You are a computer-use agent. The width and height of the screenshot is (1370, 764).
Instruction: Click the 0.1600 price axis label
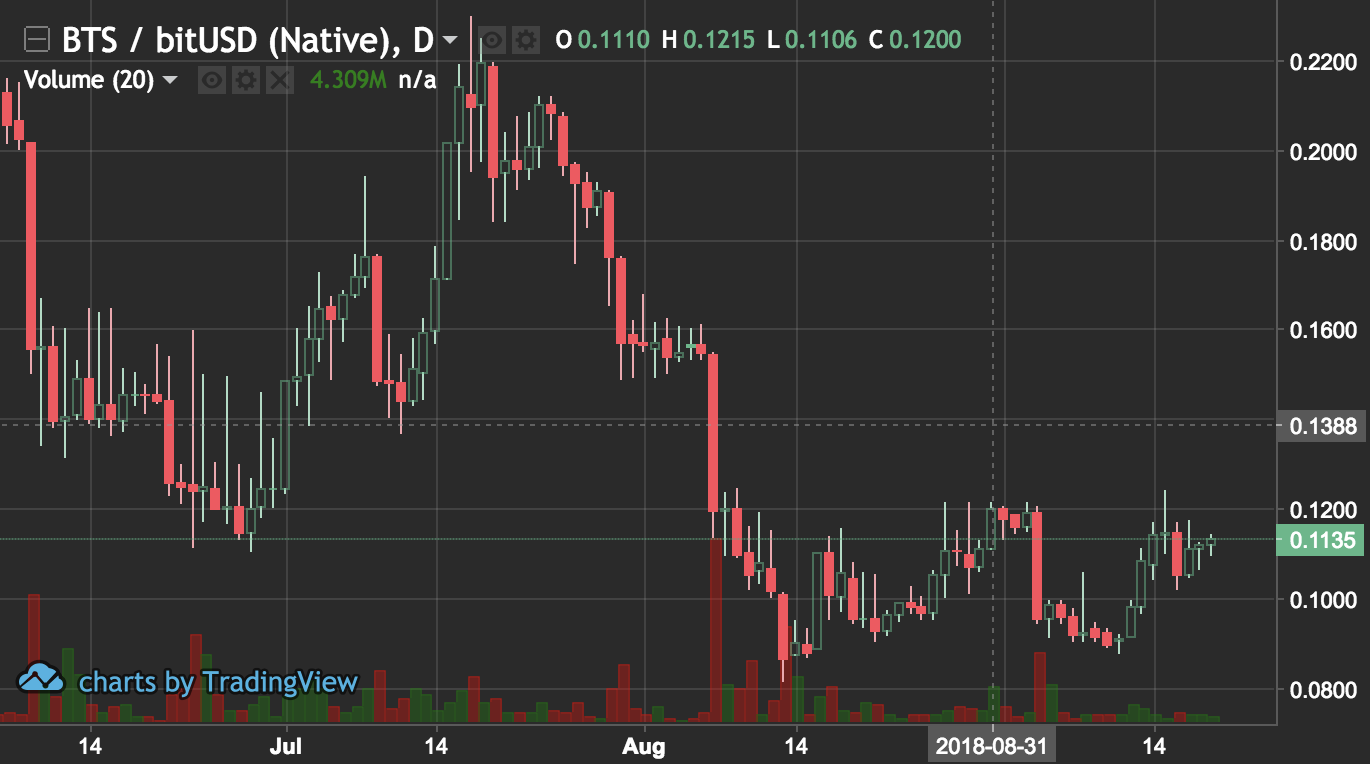[x=1323, y=330]
